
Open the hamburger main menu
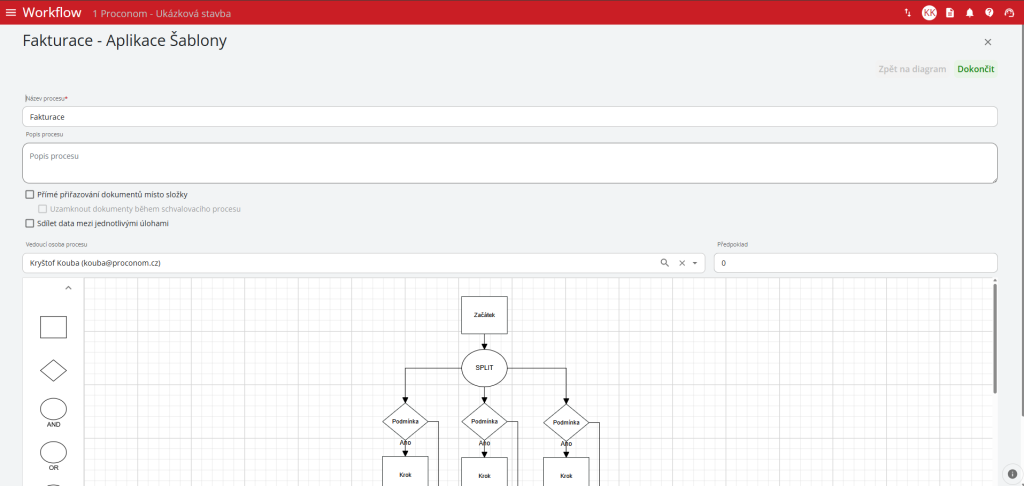[x=11, y=13]
